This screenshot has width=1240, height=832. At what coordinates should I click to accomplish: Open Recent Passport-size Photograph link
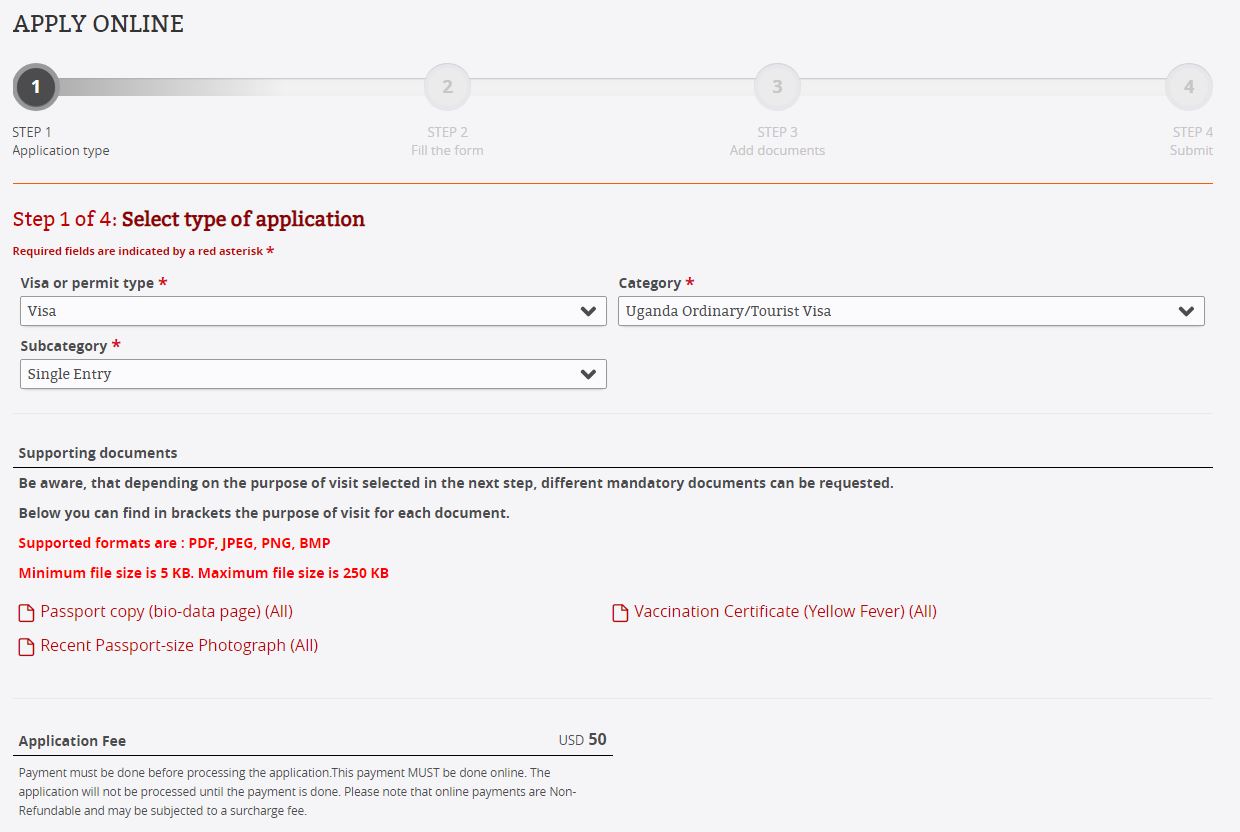pos(179,645)
